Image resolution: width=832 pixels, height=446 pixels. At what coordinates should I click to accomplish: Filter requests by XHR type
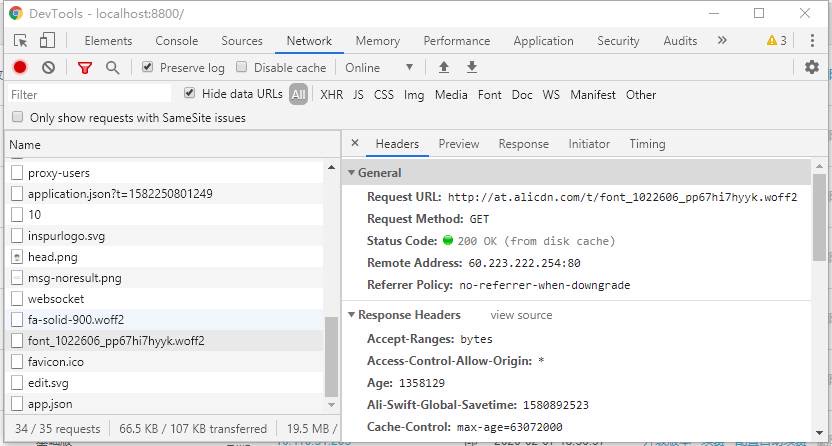pyautogui.click(x=332, y=95)
